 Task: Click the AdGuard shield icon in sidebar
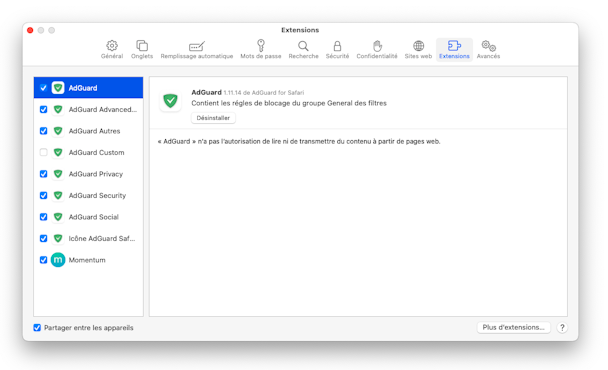pos(58,88)
